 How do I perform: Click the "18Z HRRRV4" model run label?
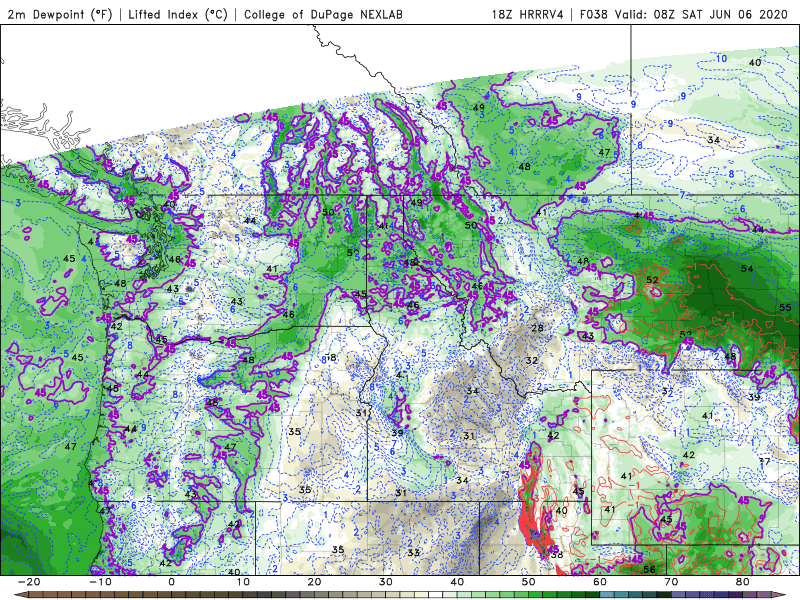528,15
